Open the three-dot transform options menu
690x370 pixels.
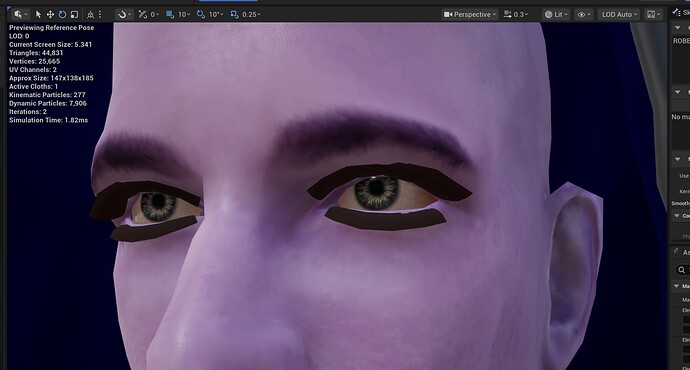[100, 15]
